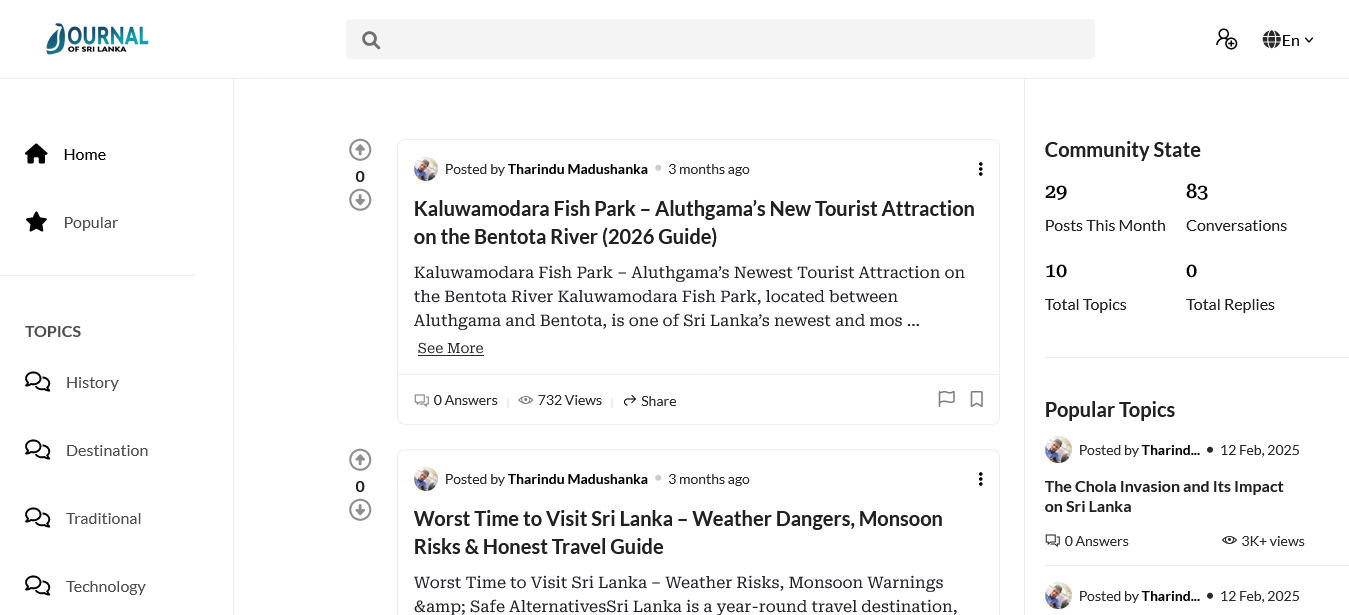Click the Journal of Sri Lanka logo
1349x615 pixels.
pyautogui.click(x=97, y=39)
